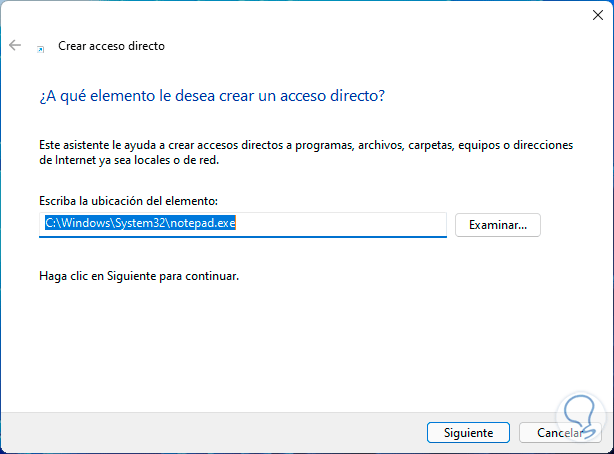Cancel the shortcut wizard with Cancelar
614x454 pixels.
click(558, 433)
